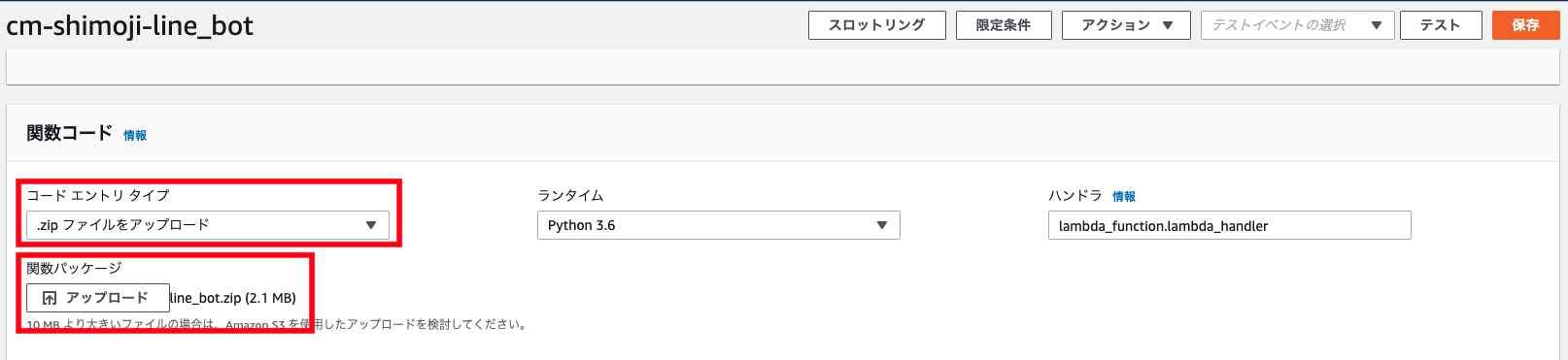
Task: Click the アクション dropdown arrow
Action: point(1168,25)
